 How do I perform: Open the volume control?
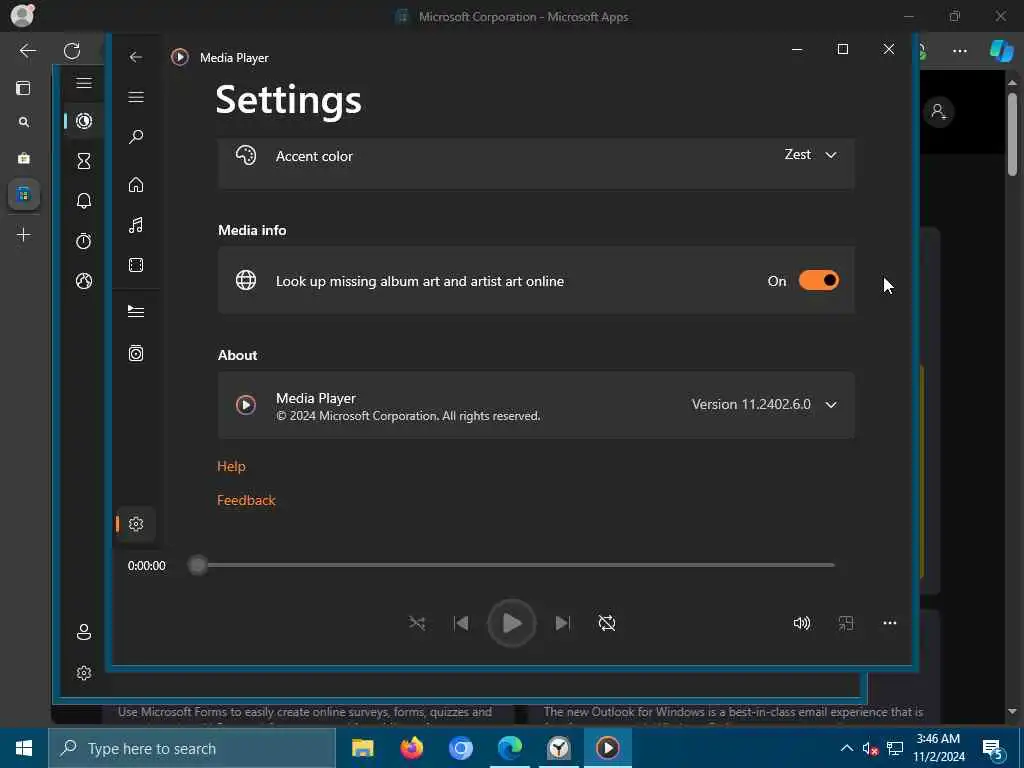801,623
